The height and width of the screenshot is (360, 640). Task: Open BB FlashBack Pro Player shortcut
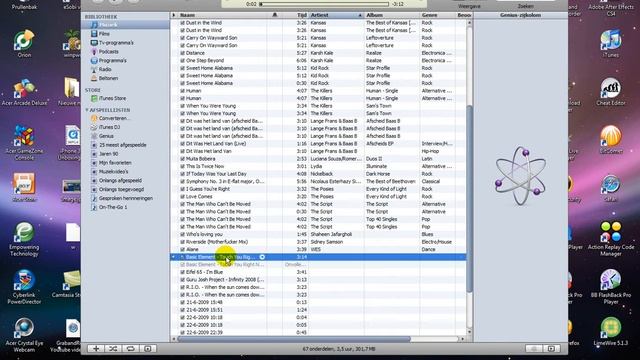pyautogui.click(x=611, y=287)
